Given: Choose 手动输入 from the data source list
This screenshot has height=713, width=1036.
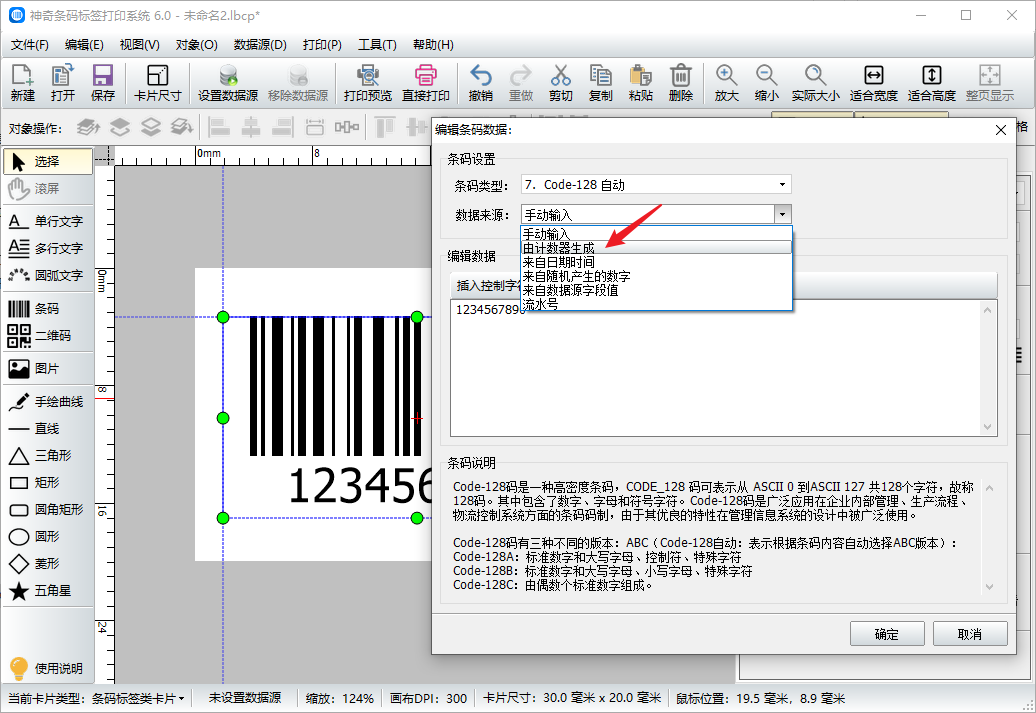Looking at the screenshot, I should (x=656, y=234).
